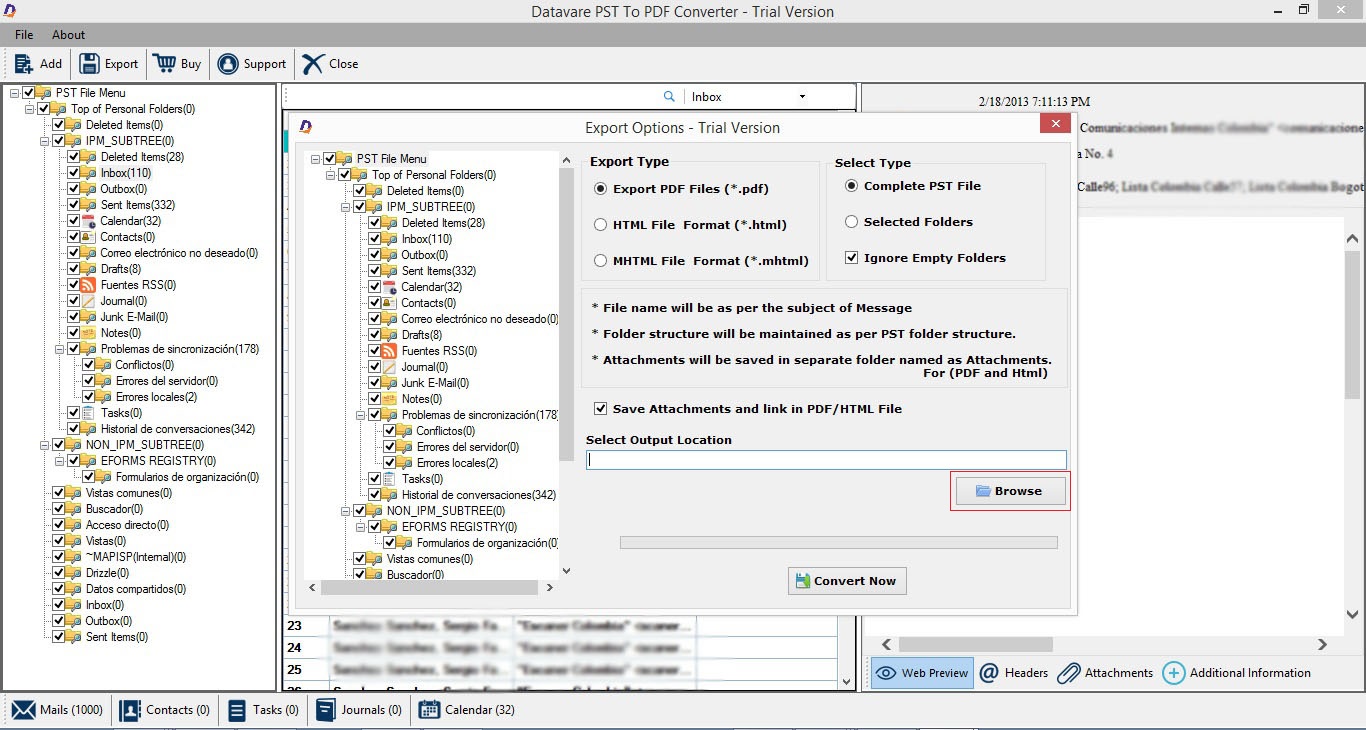Collapse Top of Personal Folders in export dialog
This screenshot has width=1366, height=730.
(x=331, y=175)
